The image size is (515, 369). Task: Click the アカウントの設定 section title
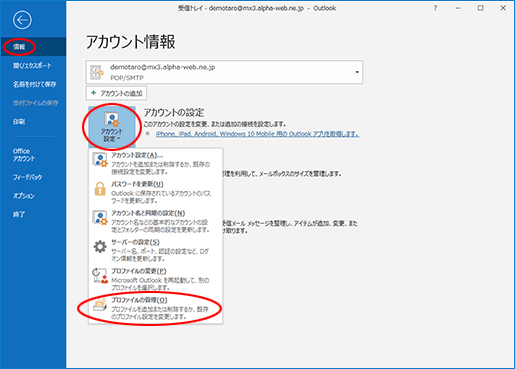174,113
